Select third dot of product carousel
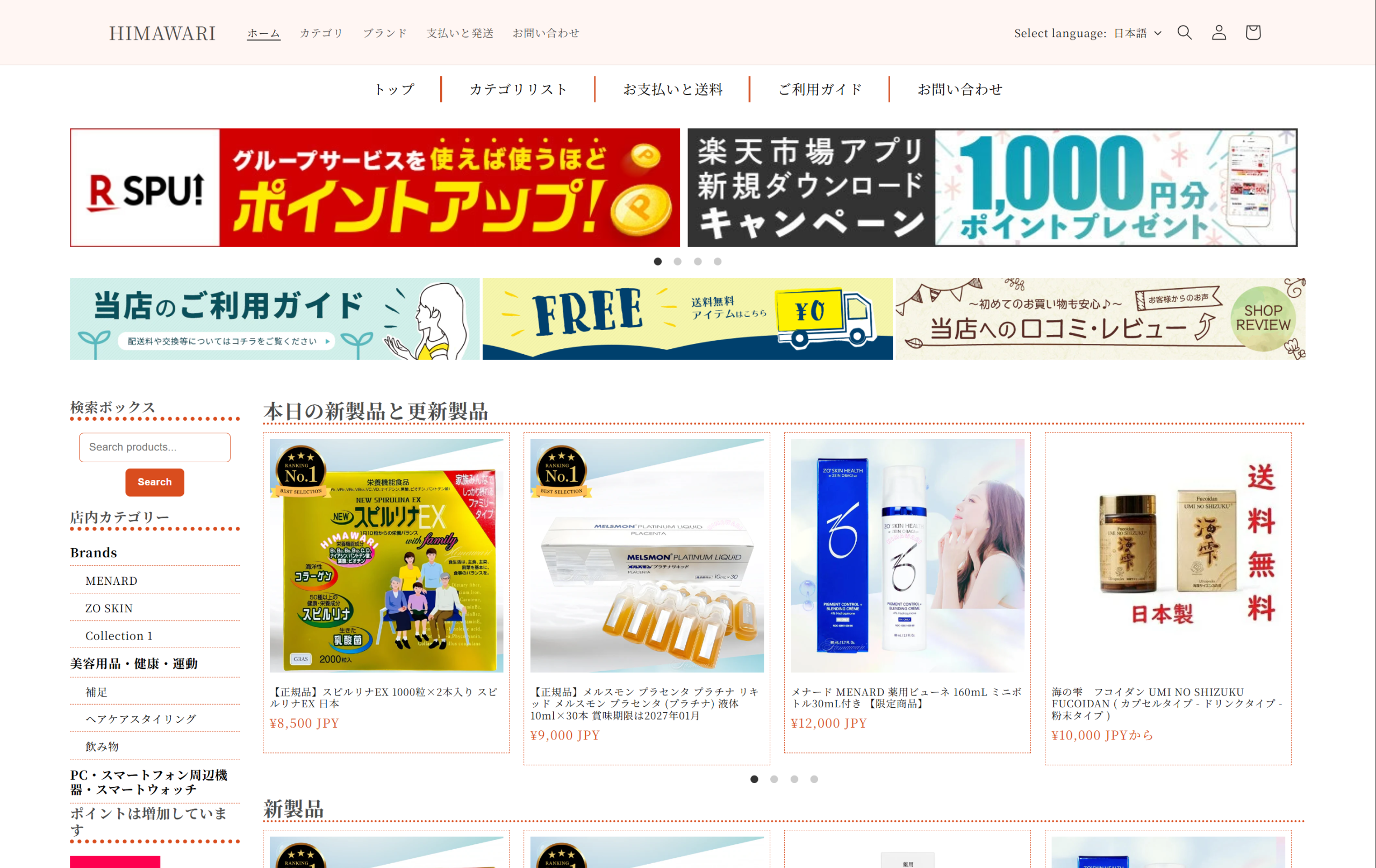The image size is (1376, 868). click(x=794, y=779)
